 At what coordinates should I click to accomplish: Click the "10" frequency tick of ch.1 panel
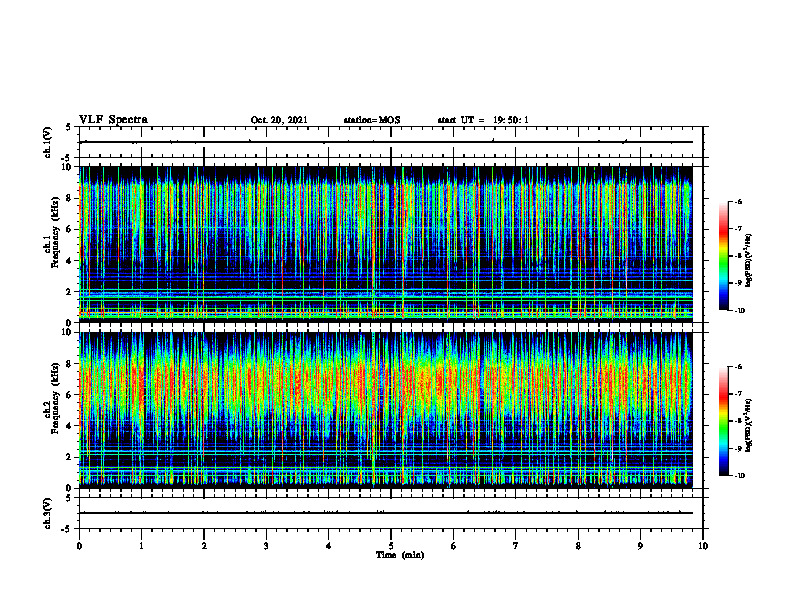67,167
